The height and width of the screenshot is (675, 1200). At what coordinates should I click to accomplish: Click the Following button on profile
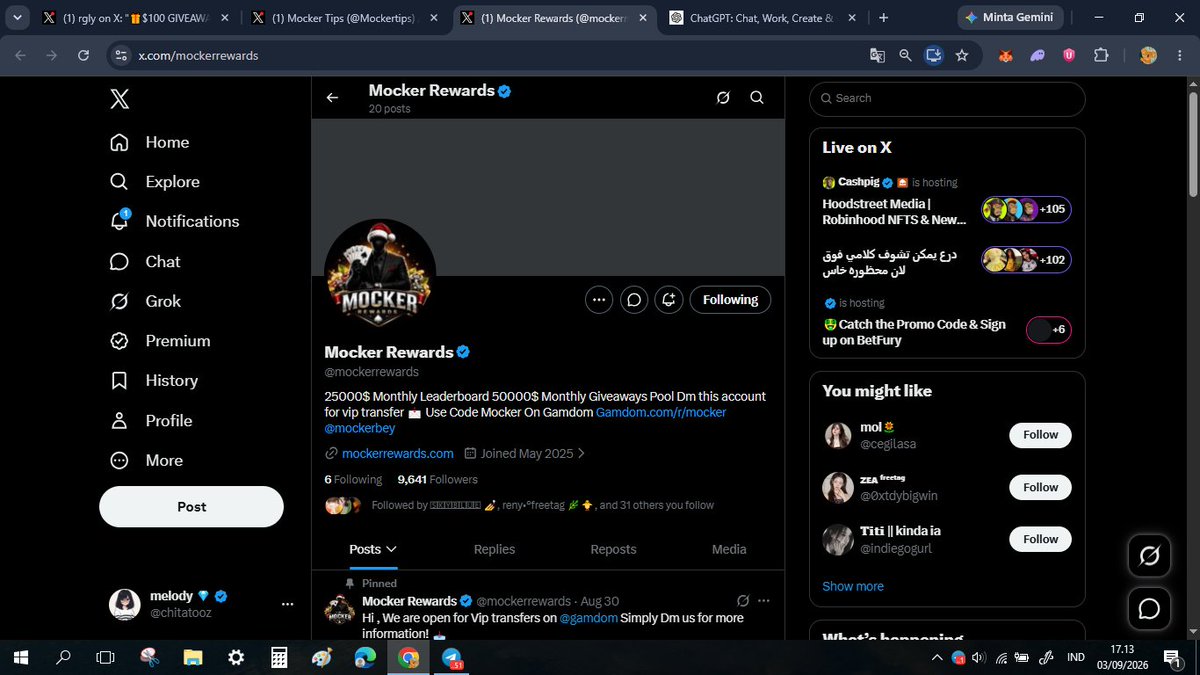click(x=730, y=299)
